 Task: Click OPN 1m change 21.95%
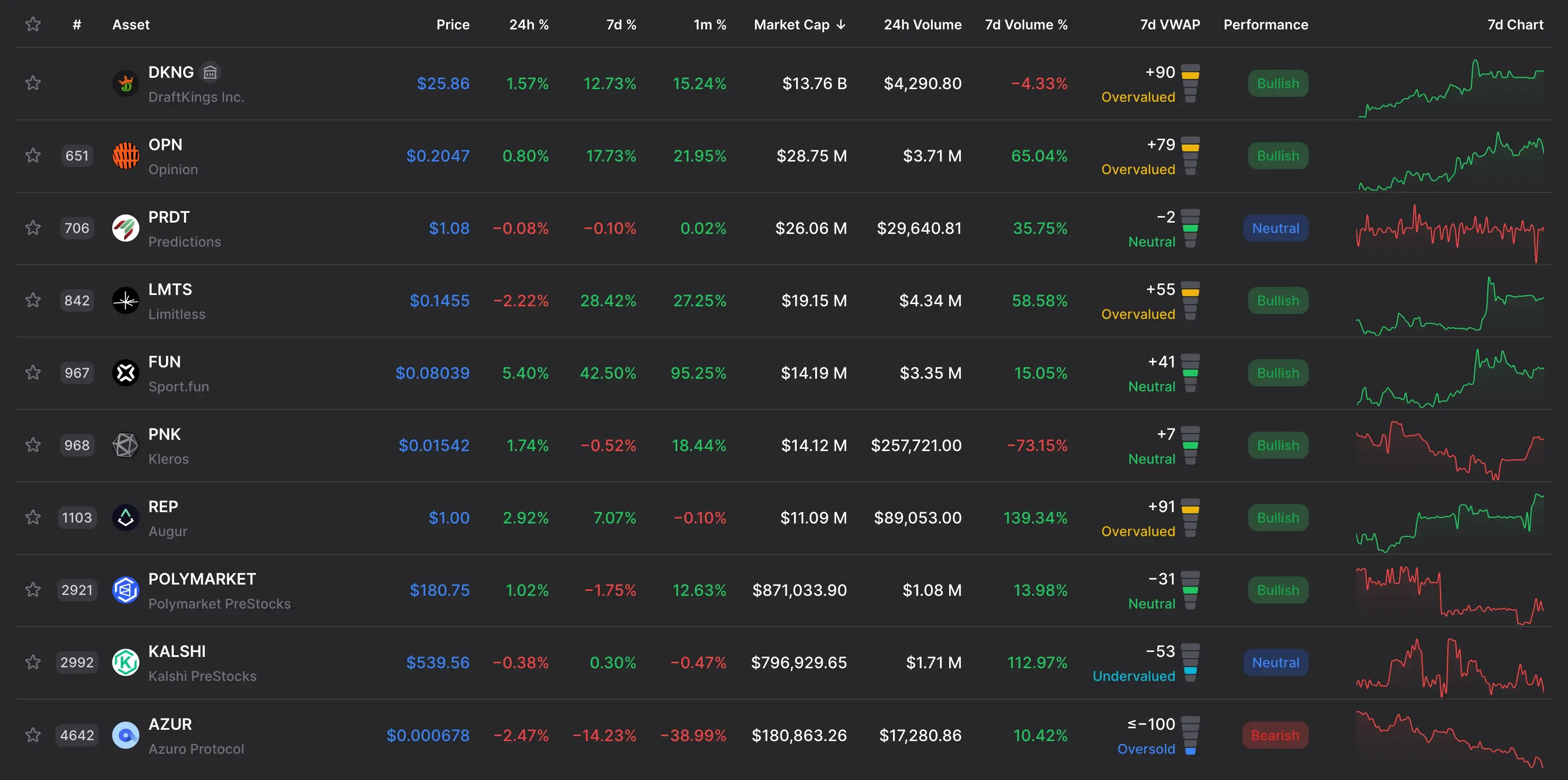pos(699,156)
